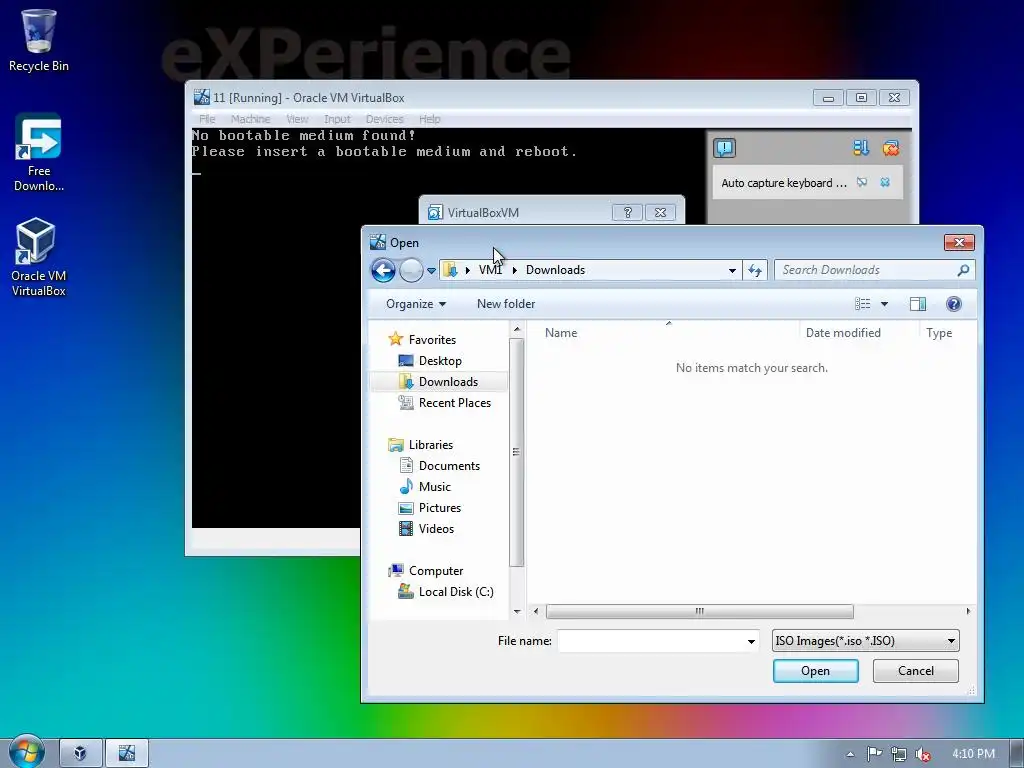Click the taskbar clock showing 4:10 PM
1024x768 pixels.
click(973, 754)
